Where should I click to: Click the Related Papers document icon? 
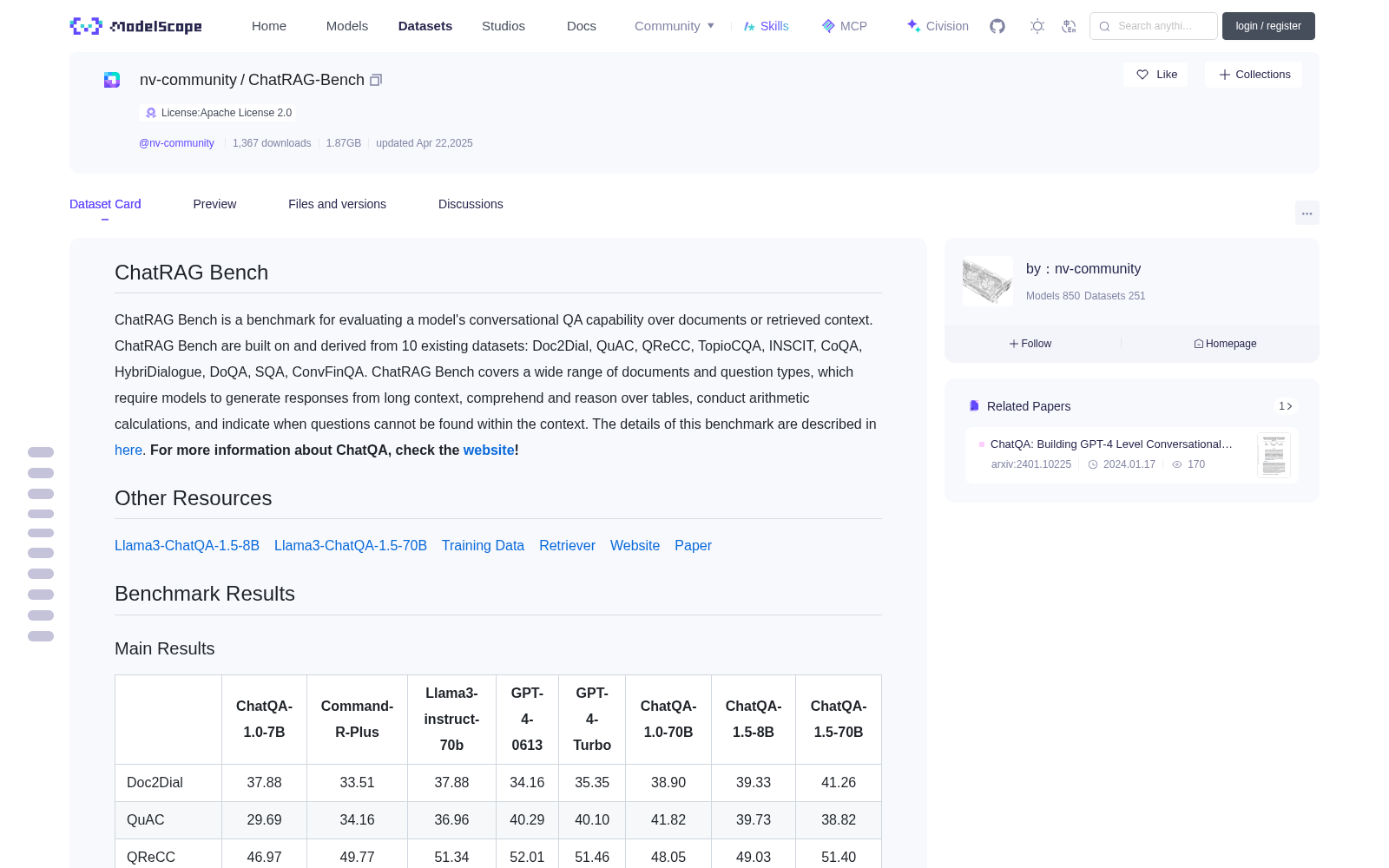click(974, 406)
